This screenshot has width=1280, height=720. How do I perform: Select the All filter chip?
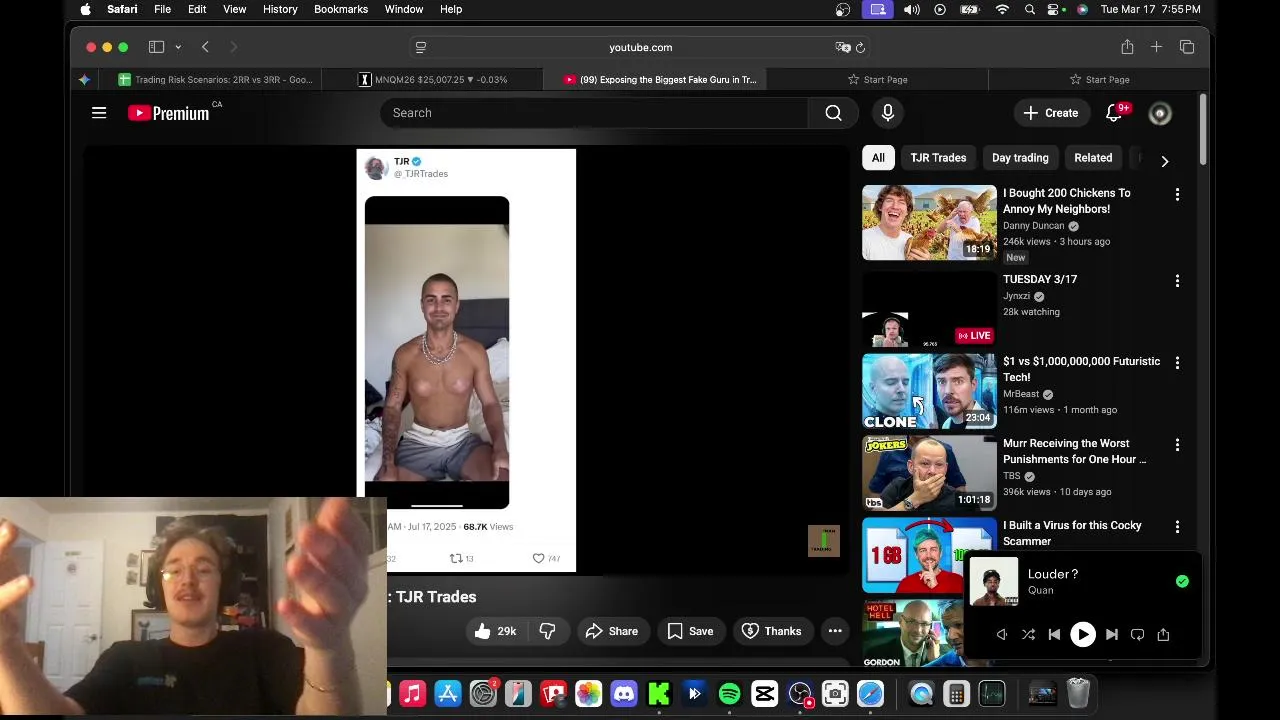878,158
